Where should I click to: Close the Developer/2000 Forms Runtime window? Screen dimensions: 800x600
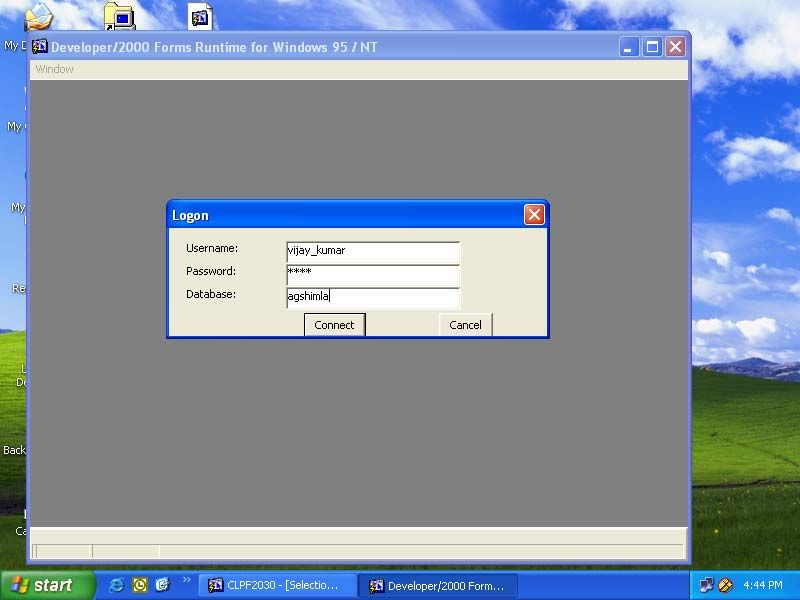tap(676, 47)
